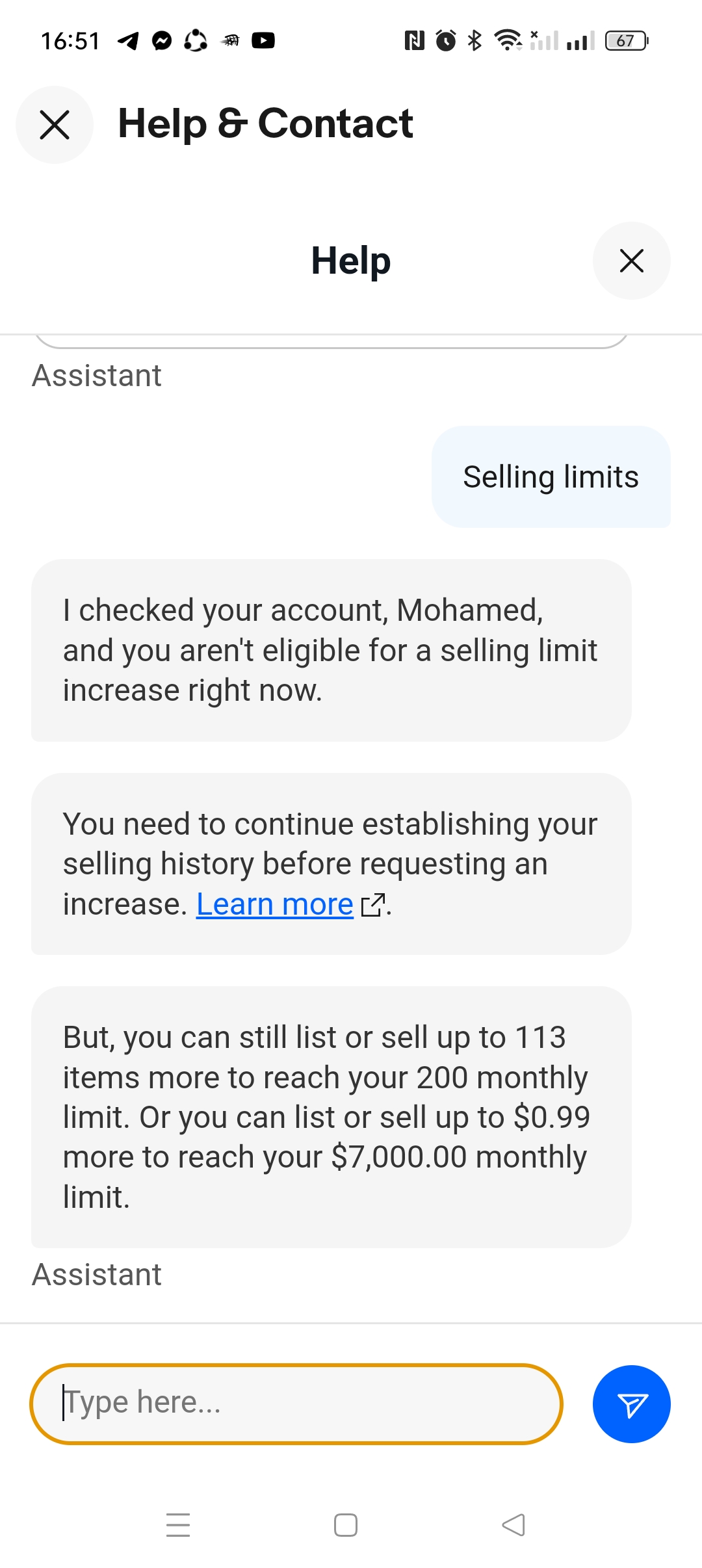The height and width of the screenshot is (1568, 702).
Task: Tap the Bluetooth status icon
Action: [475, 40]
